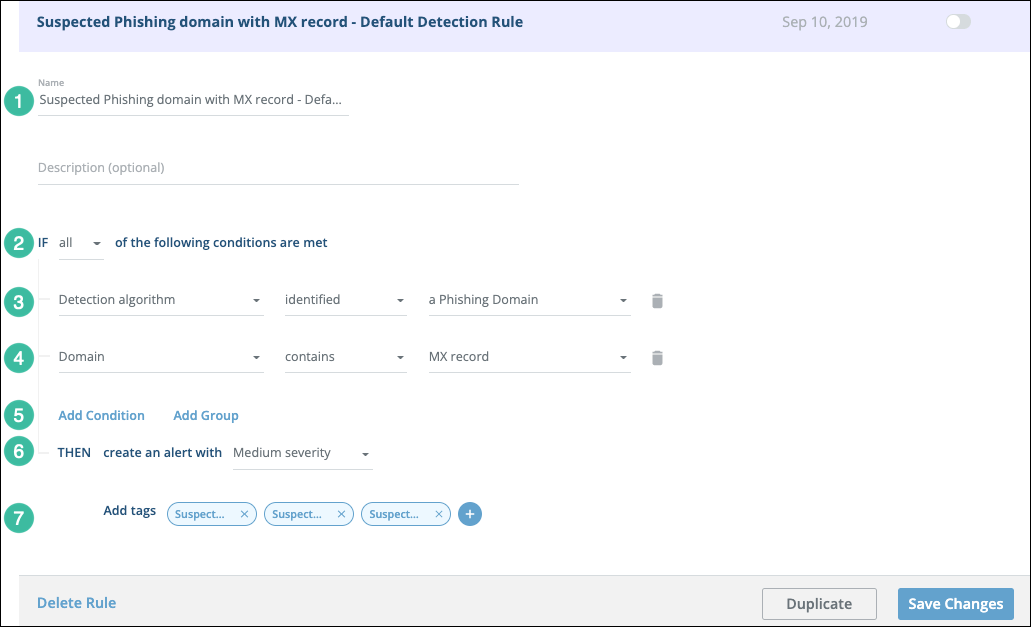Click the Add Condition link

101,415
